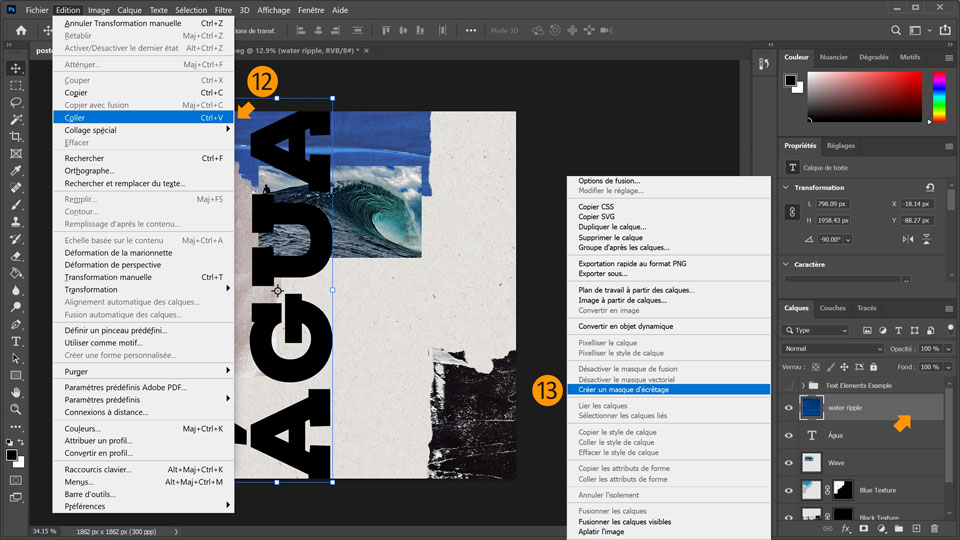Expand the Text Elements Example group
The height and width of the screenshot is (540, 960).
point(803,385)
